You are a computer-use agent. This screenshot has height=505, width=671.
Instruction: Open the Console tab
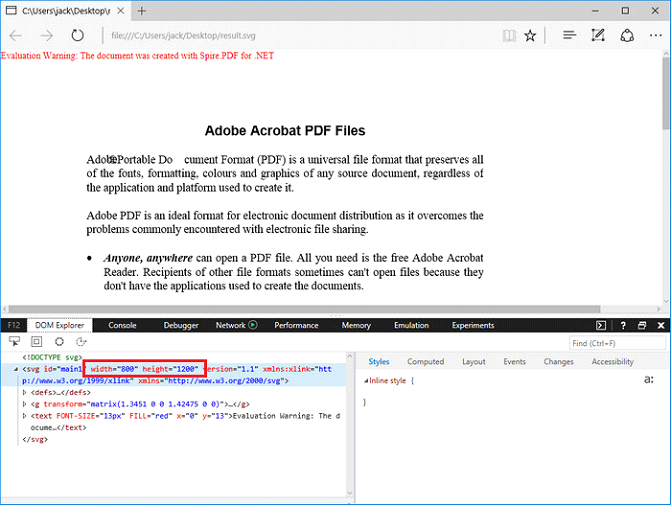tap(122, 325)
